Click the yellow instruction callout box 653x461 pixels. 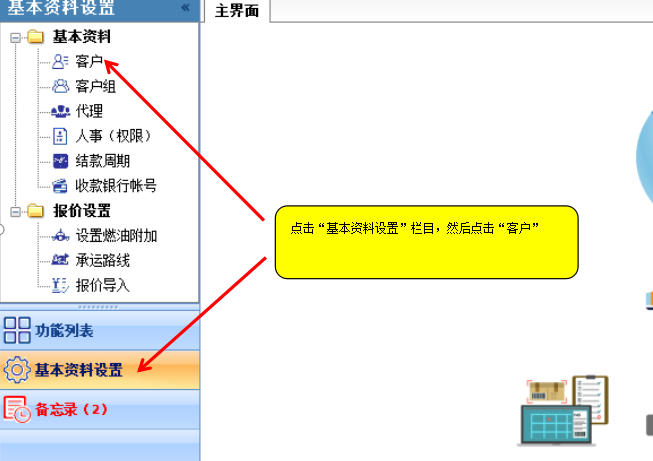[426, 242]
